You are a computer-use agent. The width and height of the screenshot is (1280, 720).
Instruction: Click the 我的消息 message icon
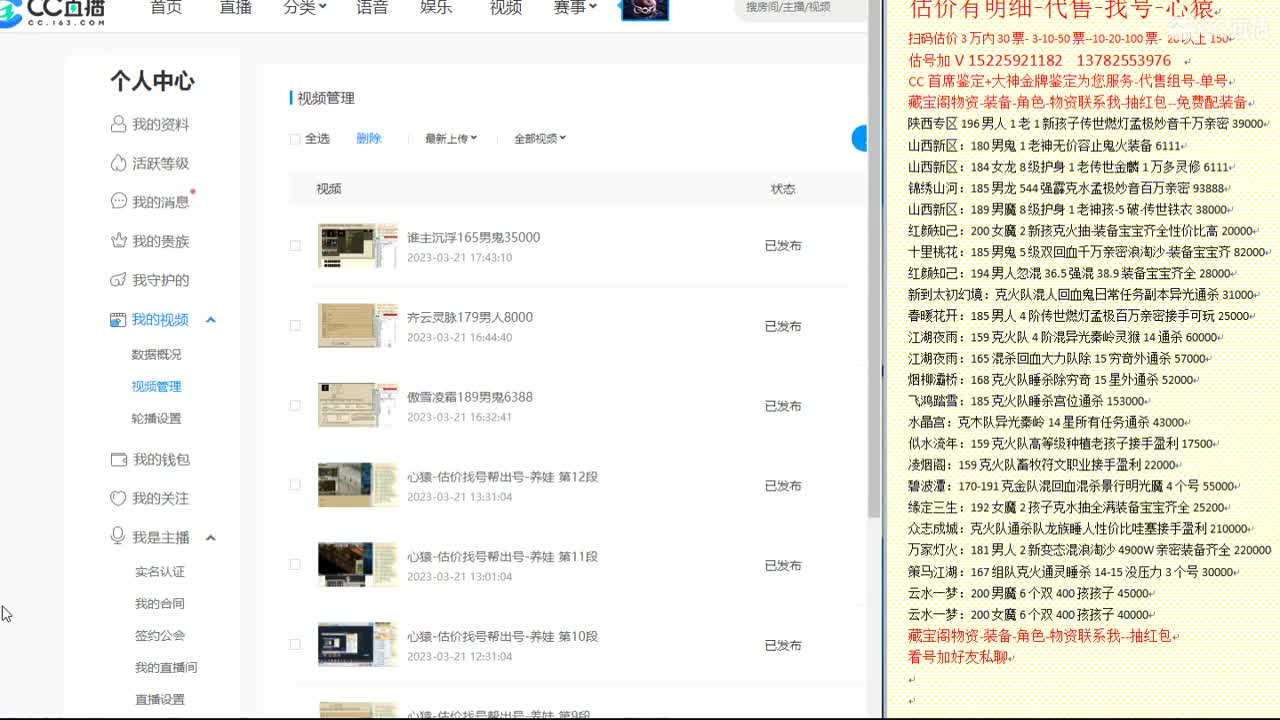coord(118,201)
